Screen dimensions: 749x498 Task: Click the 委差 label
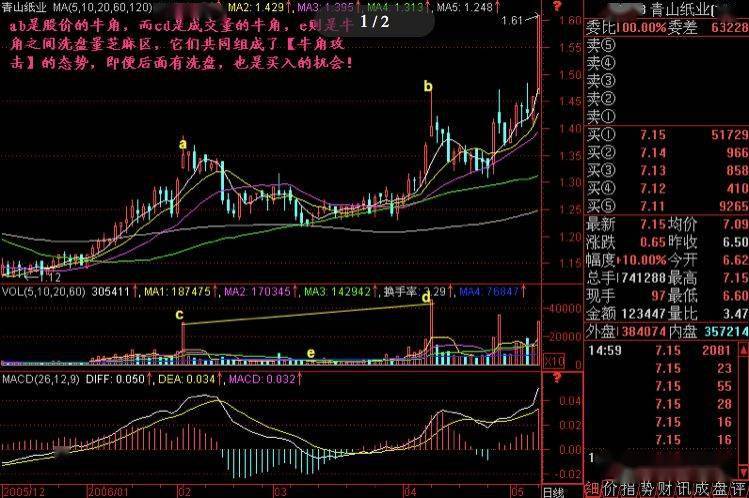pyautogui.click(x=683, y=28)
